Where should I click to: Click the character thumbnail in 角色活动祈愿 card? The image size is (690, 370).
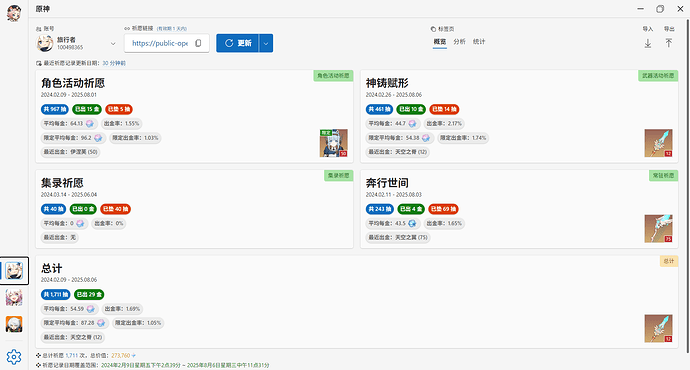[x=334, y=143]
